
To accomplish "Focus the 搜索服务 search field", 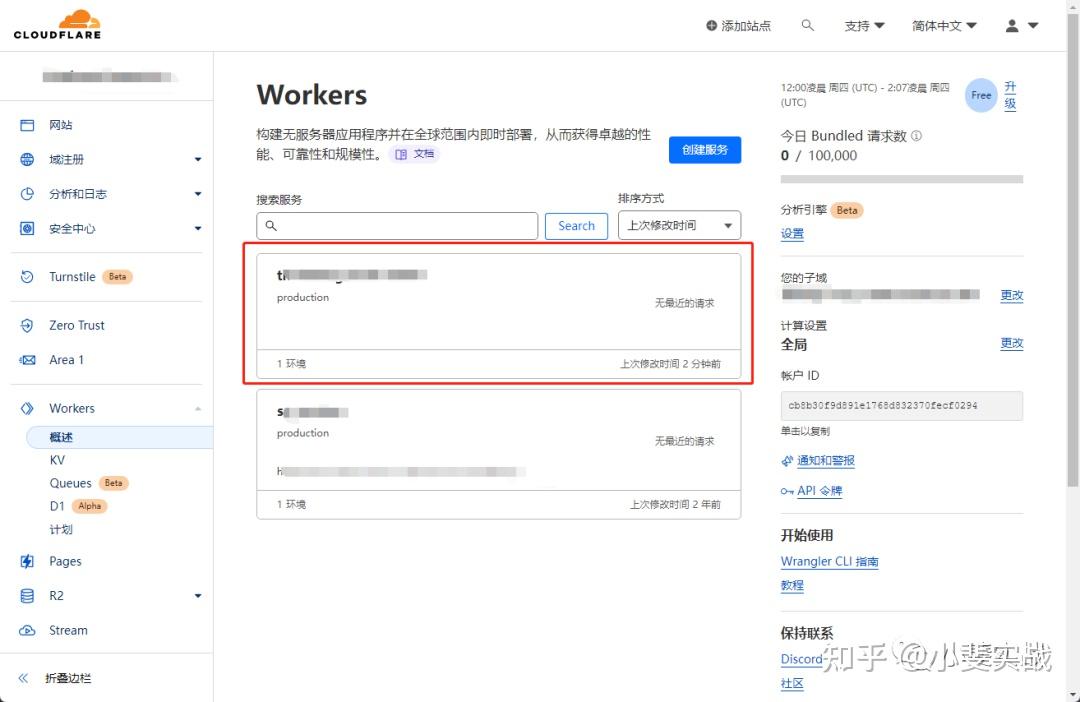I will 397,226.
